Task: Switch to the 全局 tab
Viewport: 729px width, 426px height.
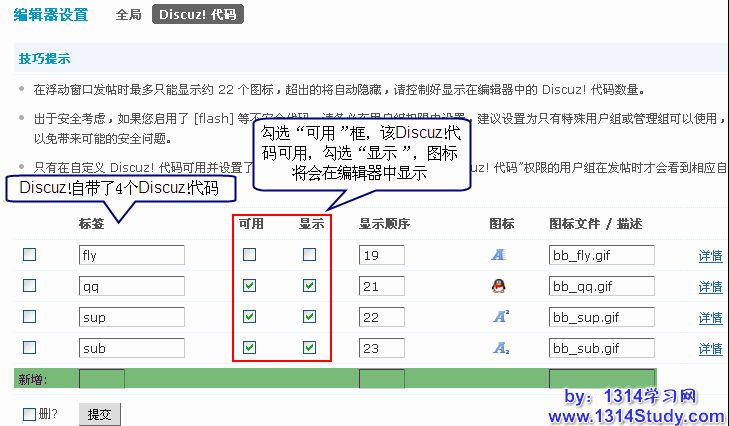Action: [128, 15]
